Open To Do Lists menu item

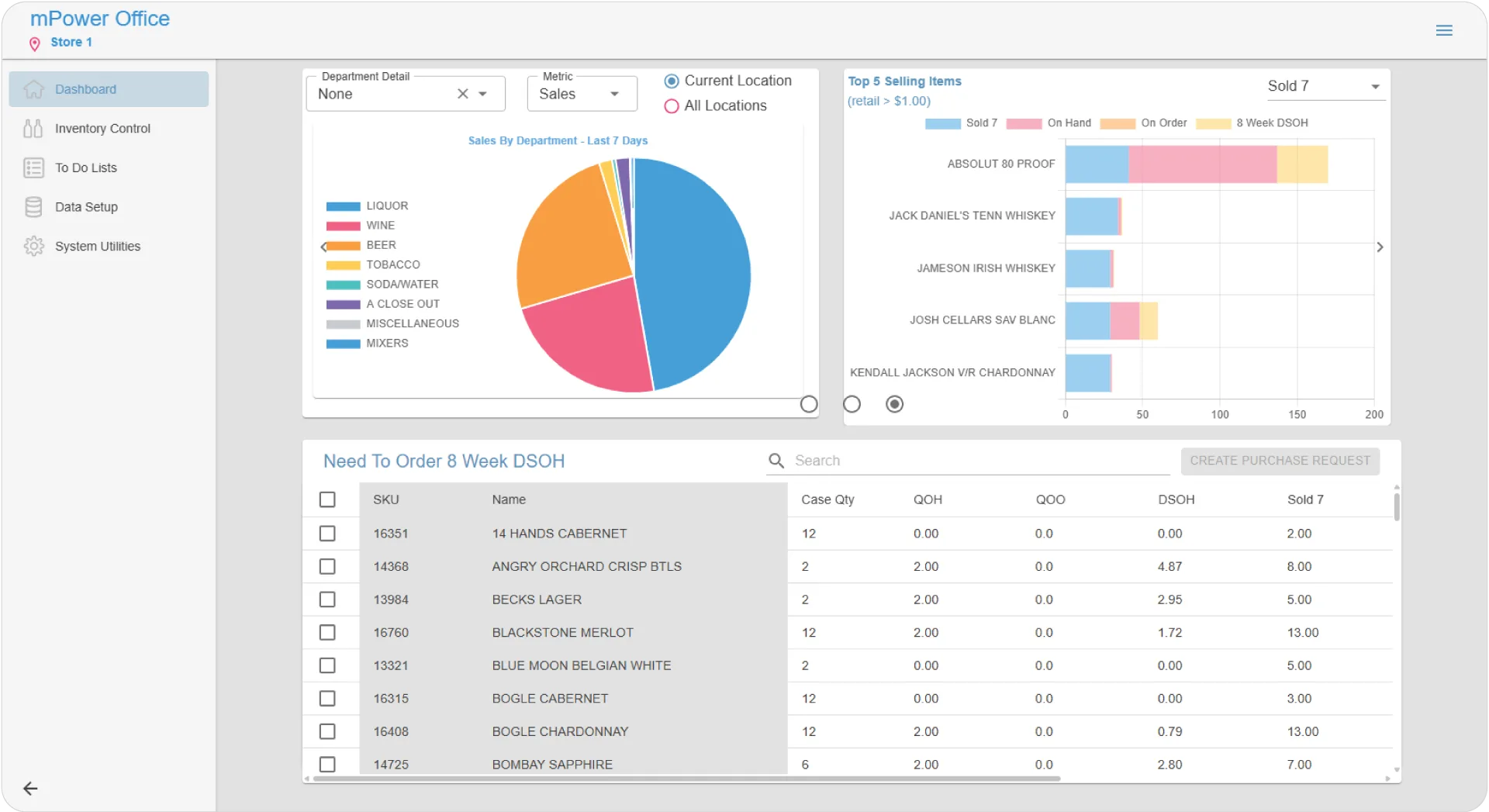pos(109,168)
